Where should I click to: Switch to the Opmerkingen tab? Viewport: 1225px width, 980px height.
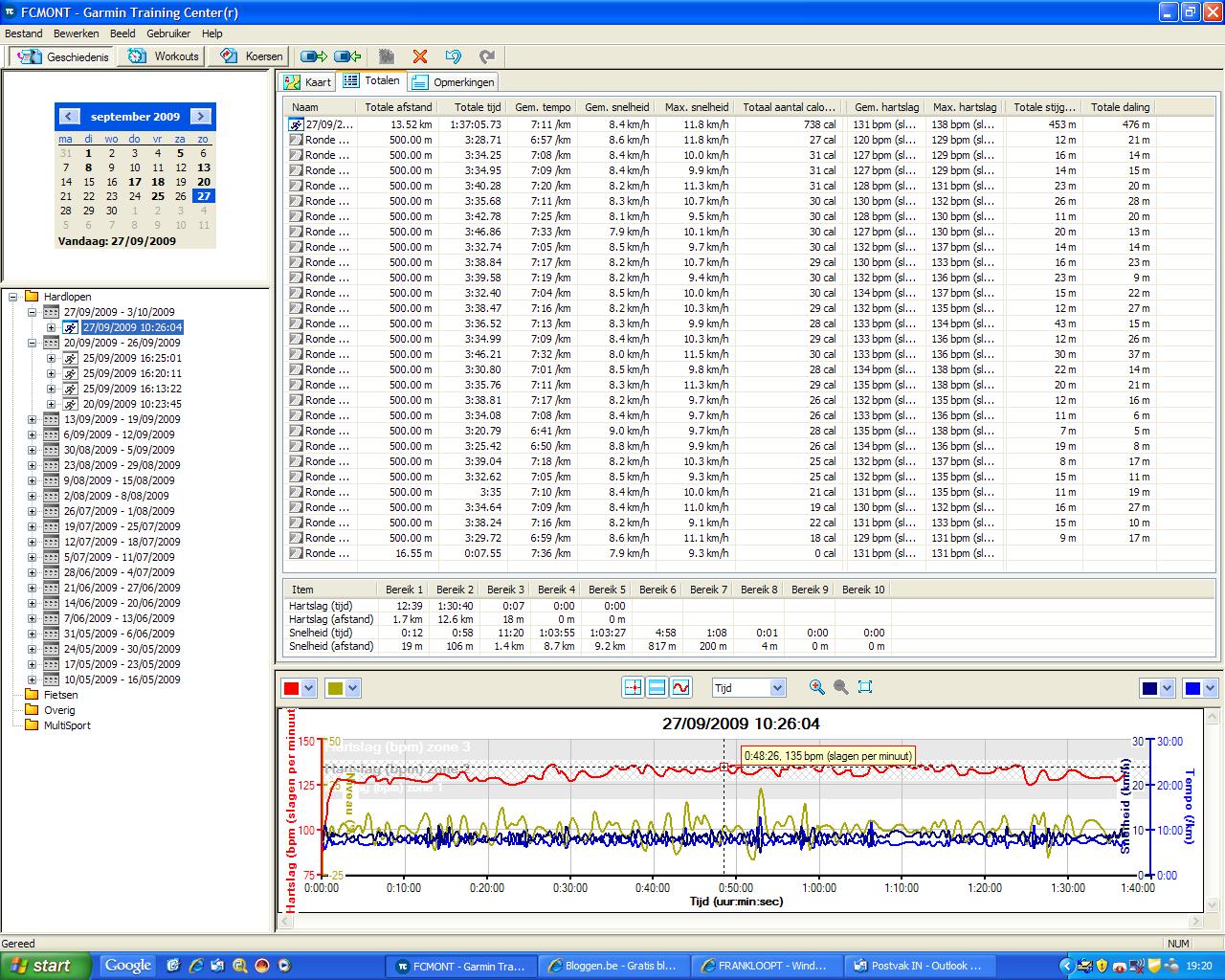(x=453, y=82)
